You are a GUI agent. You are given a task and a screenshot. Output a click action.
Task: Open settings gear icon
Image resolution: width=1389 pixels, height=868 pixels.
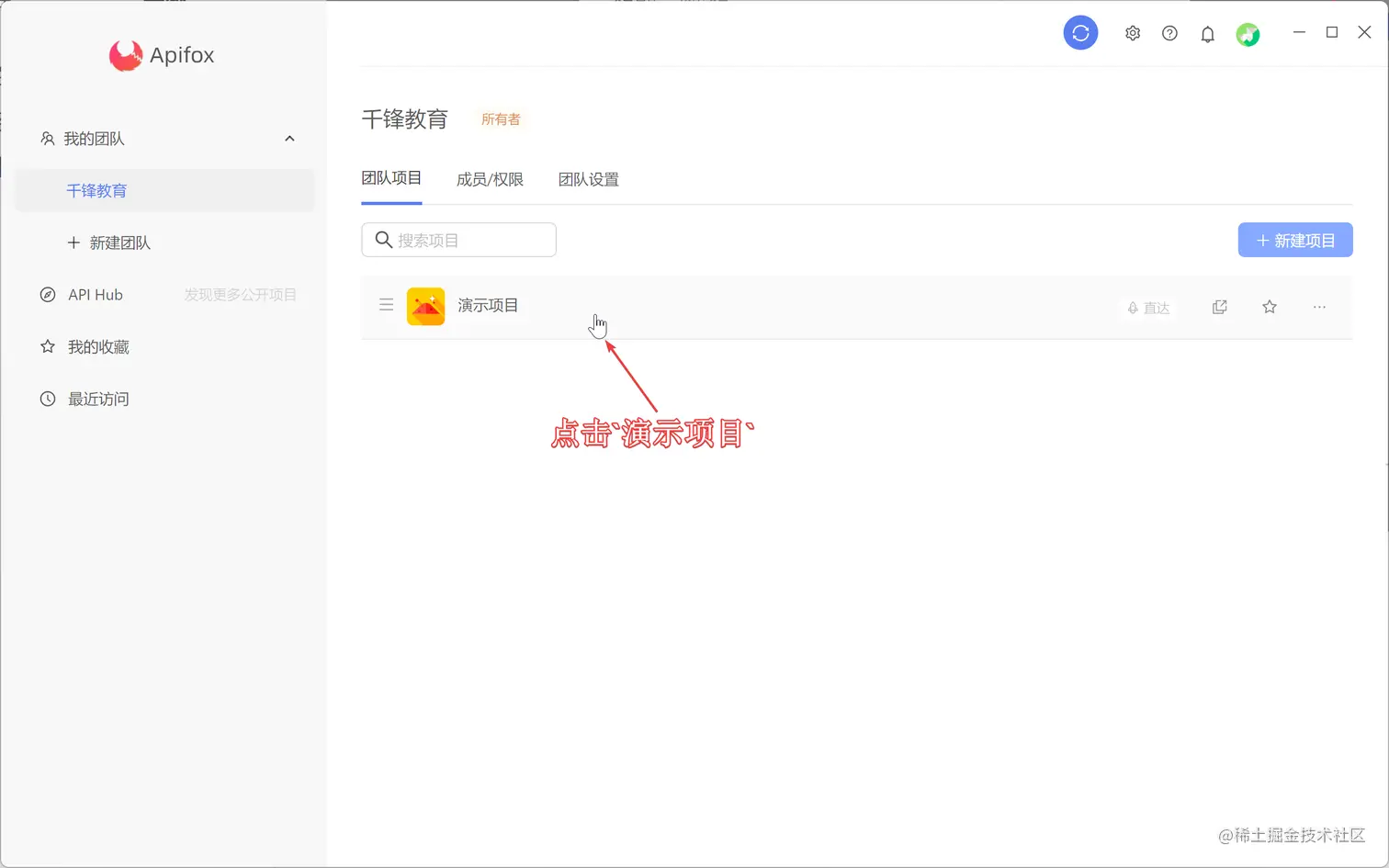point(1133,33)
